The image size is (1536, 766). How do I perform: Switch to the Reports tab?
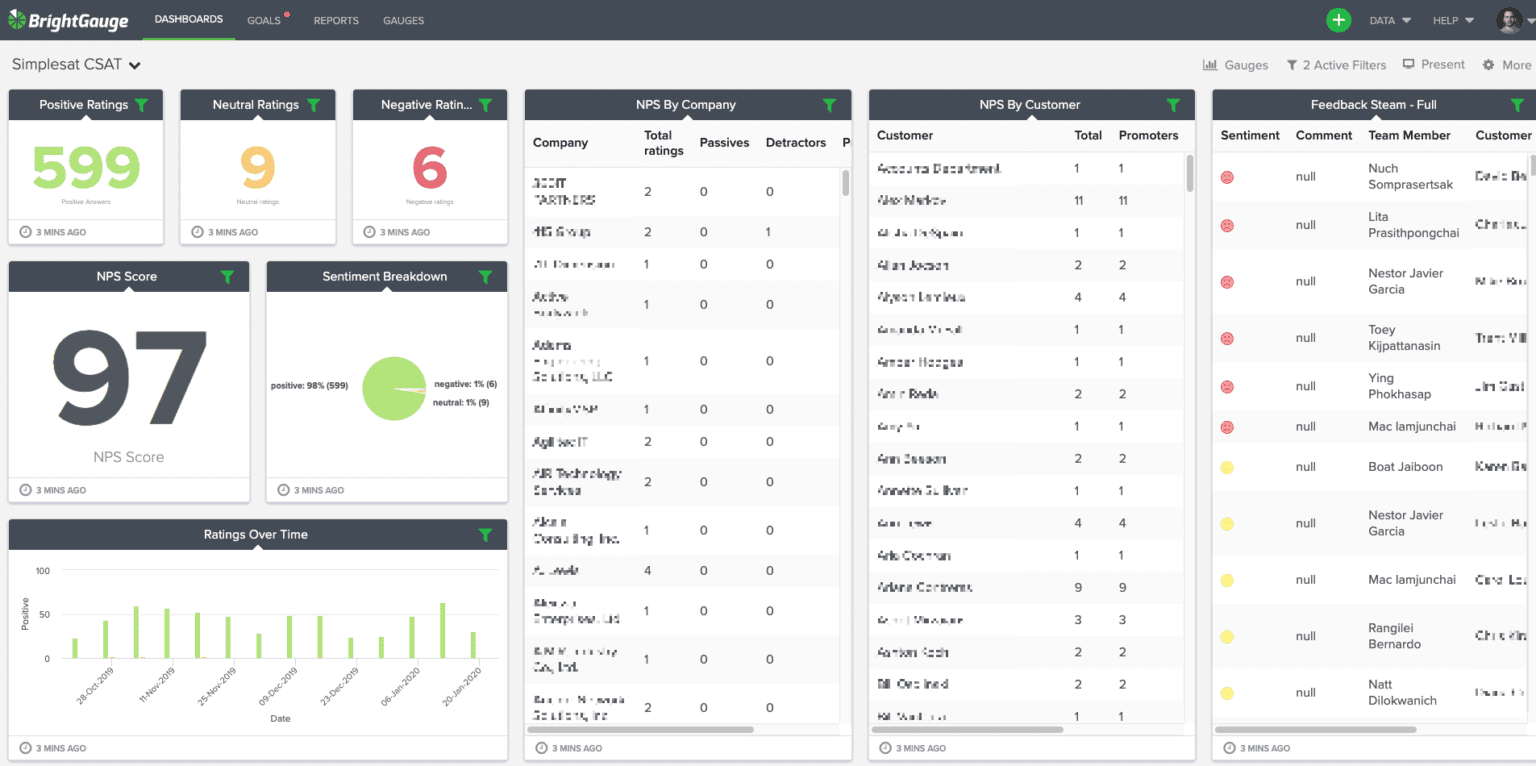click(336, 20)
